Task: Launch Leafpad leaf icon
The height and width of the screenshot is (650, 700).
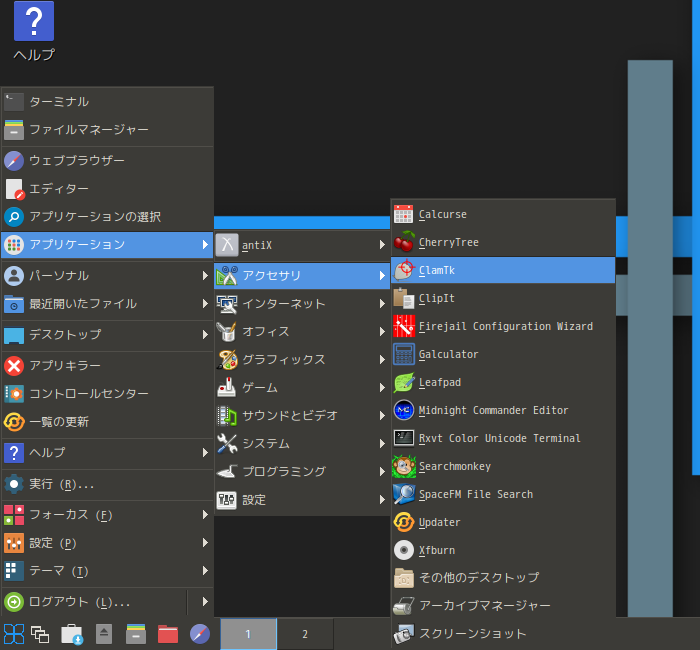Action: 404,382
